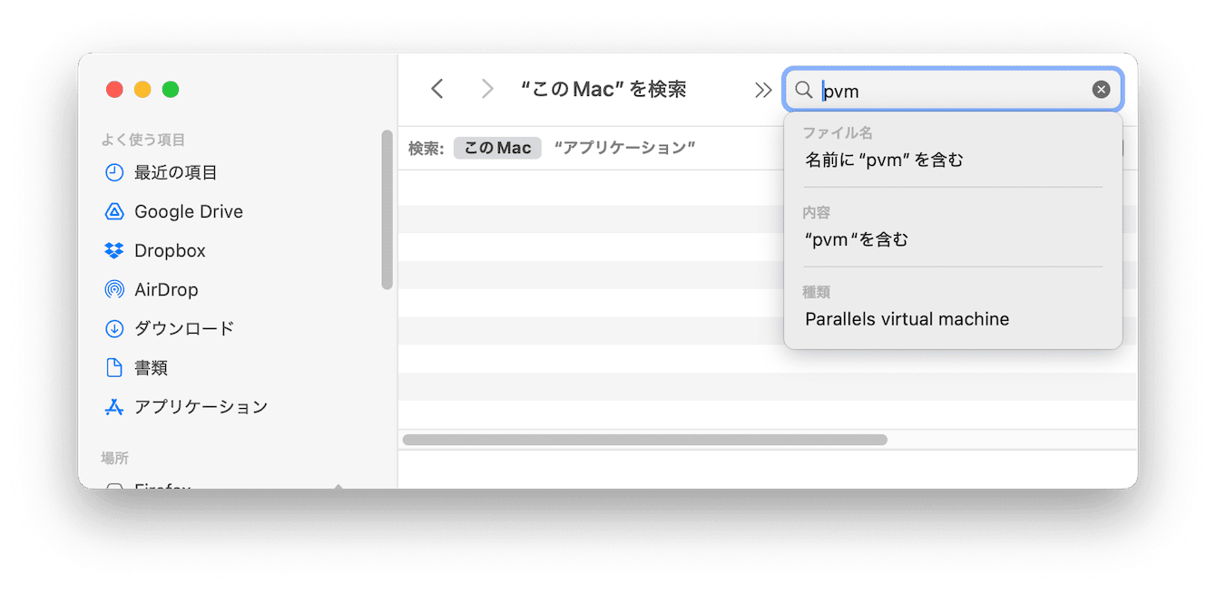Image resolution: width=1216 pixels, height=592 pixels.
Task: Click the horizontal scrollbar under results
Action: (x=645, y=440)
